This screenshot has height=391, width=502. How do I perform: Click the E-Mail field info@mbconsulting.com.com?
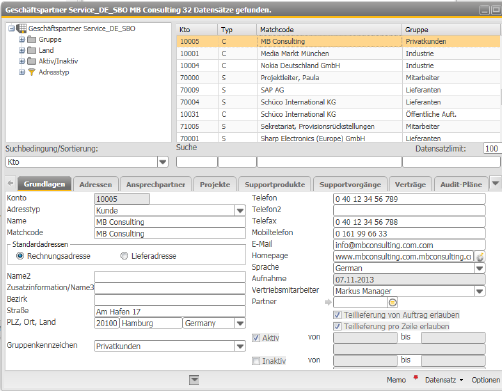click(x=409, y=245)
